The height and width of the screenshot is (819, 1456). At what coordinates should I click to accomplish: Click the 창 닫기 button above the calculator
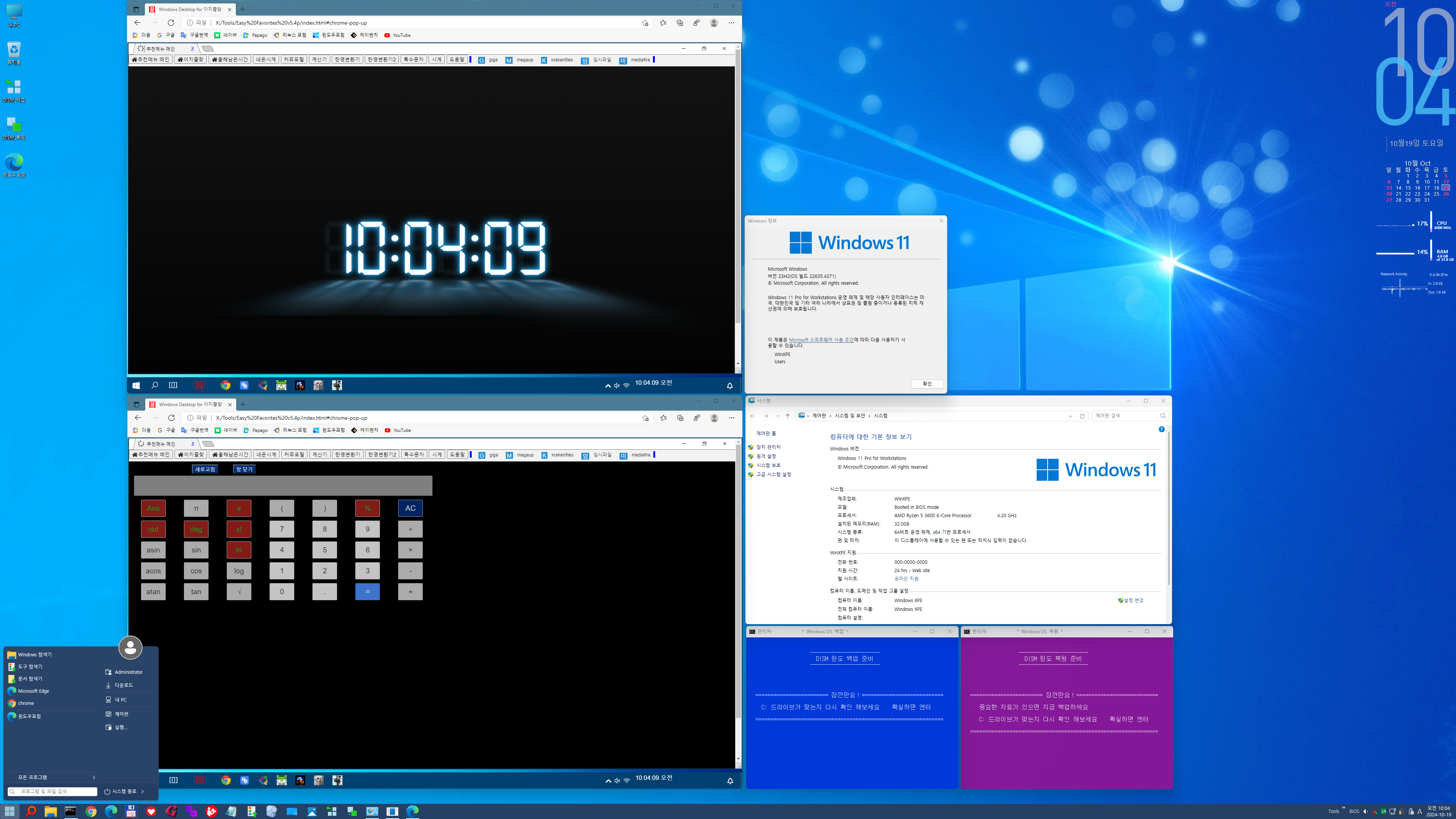coord(244,469)
